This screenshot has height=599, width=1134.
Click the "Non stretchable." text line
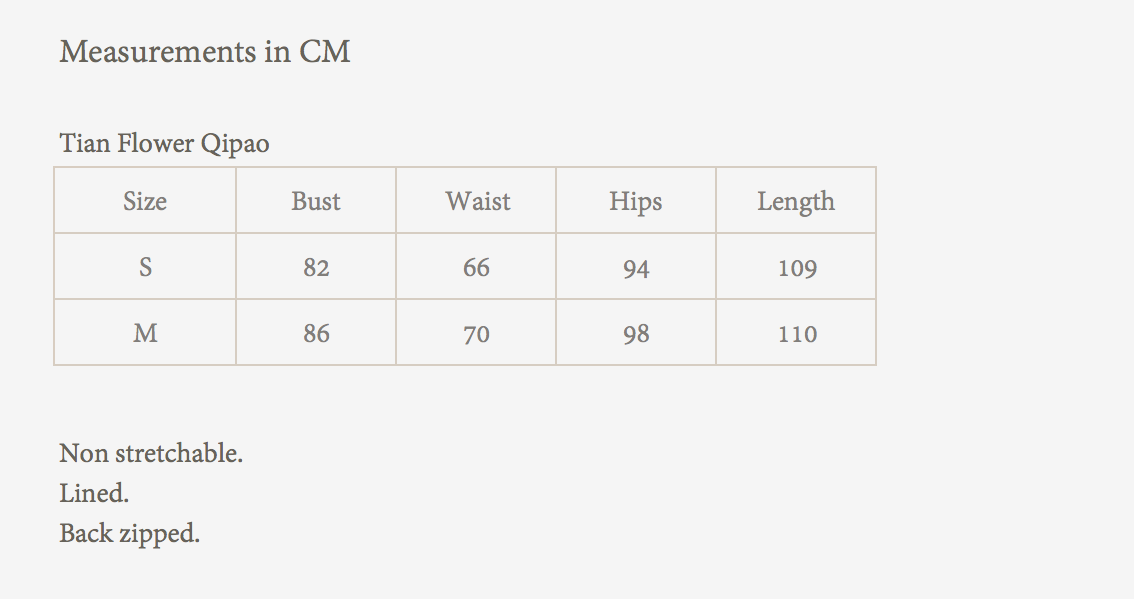[x=151, y=454]
